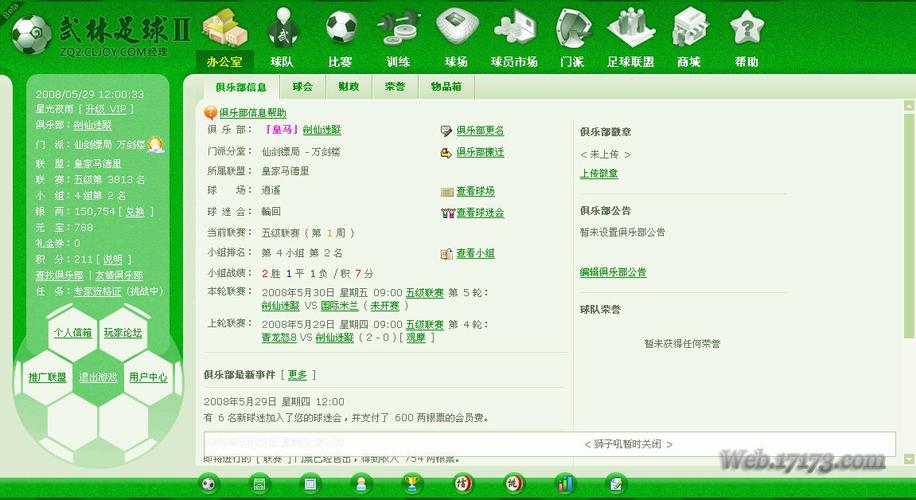
Task: Switch to the 物品箱 tab
Action: (446, 87)
